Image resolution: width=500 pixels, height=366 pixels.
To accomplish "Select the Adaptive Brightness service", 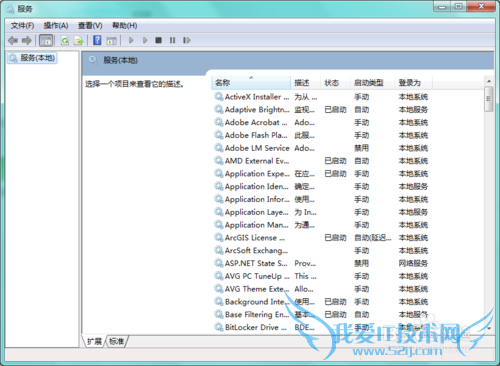I will (x=321, y=110).
